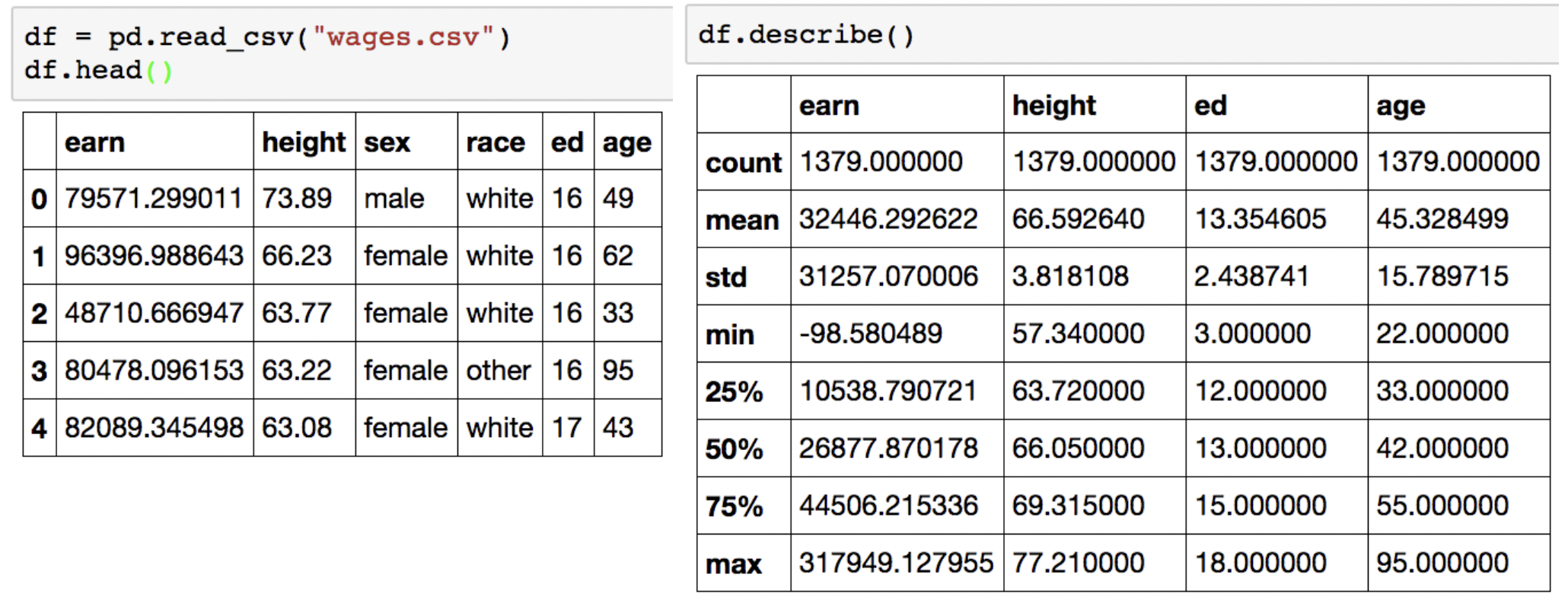Click age value 95 in head table row 3
The image size is (1568, 600).
[618, 370]
